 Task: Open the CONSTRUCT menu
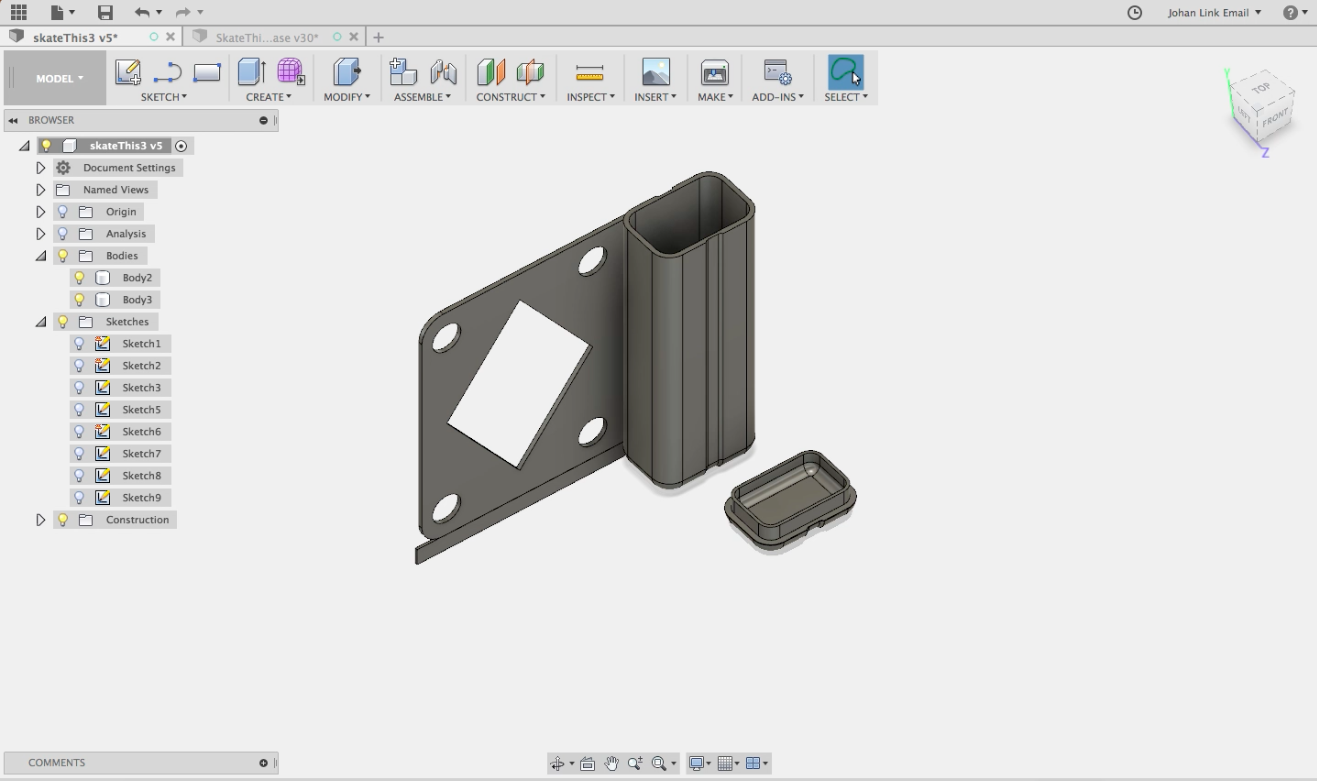pyautogui.click(x=511, y=97)
